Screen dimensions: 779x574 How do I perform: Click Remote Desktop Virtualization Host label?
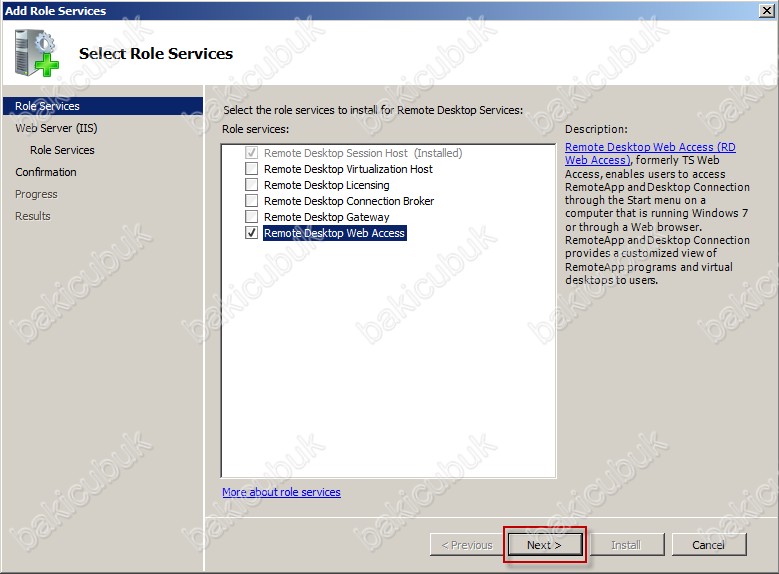pos(348,169)
